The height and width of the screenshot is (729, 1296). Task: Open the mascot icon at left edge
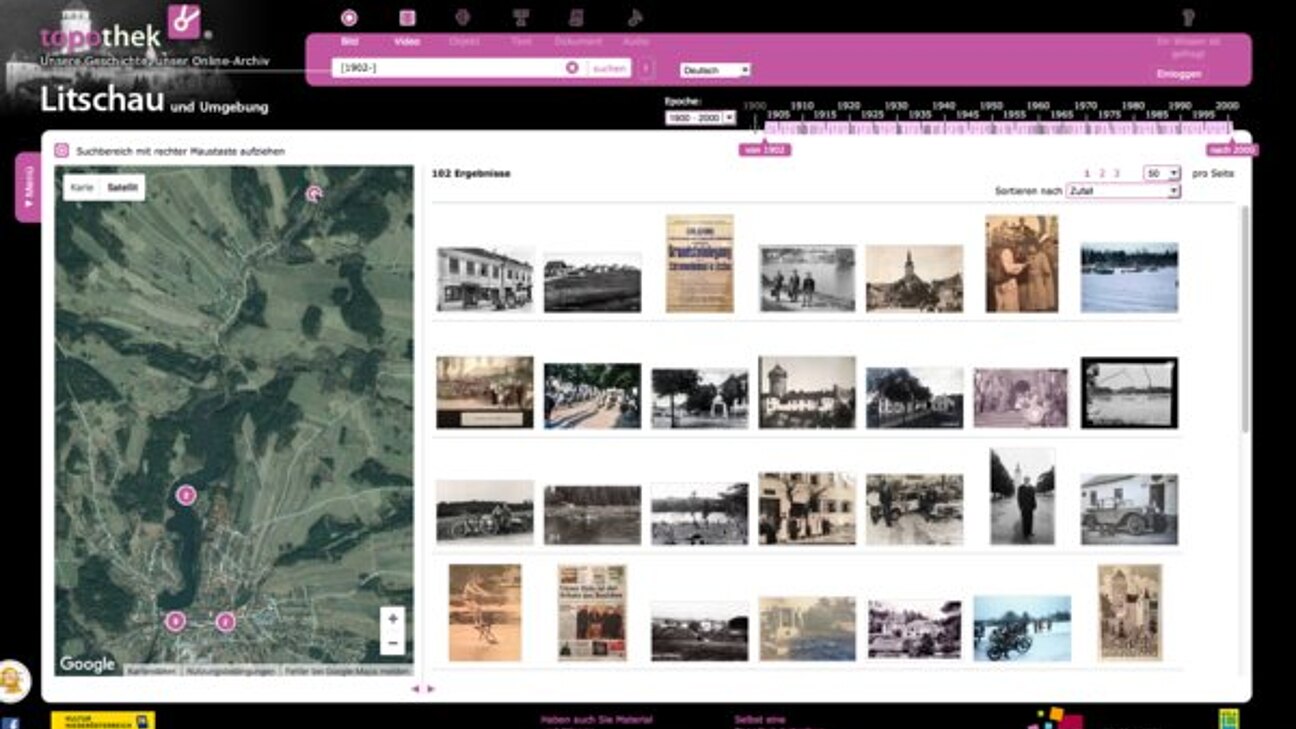coord(12,681)
